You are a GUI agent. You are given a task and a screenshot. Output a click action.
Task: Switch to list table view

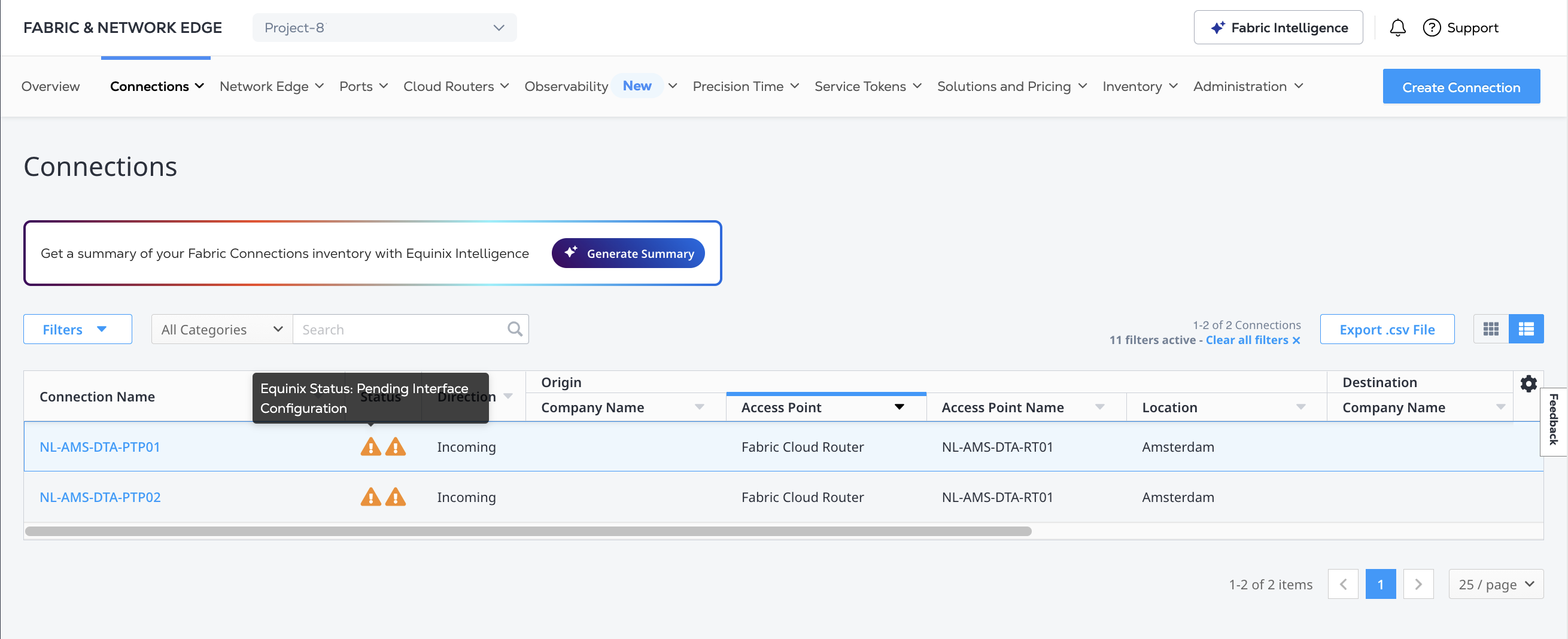pos(1526,329)
